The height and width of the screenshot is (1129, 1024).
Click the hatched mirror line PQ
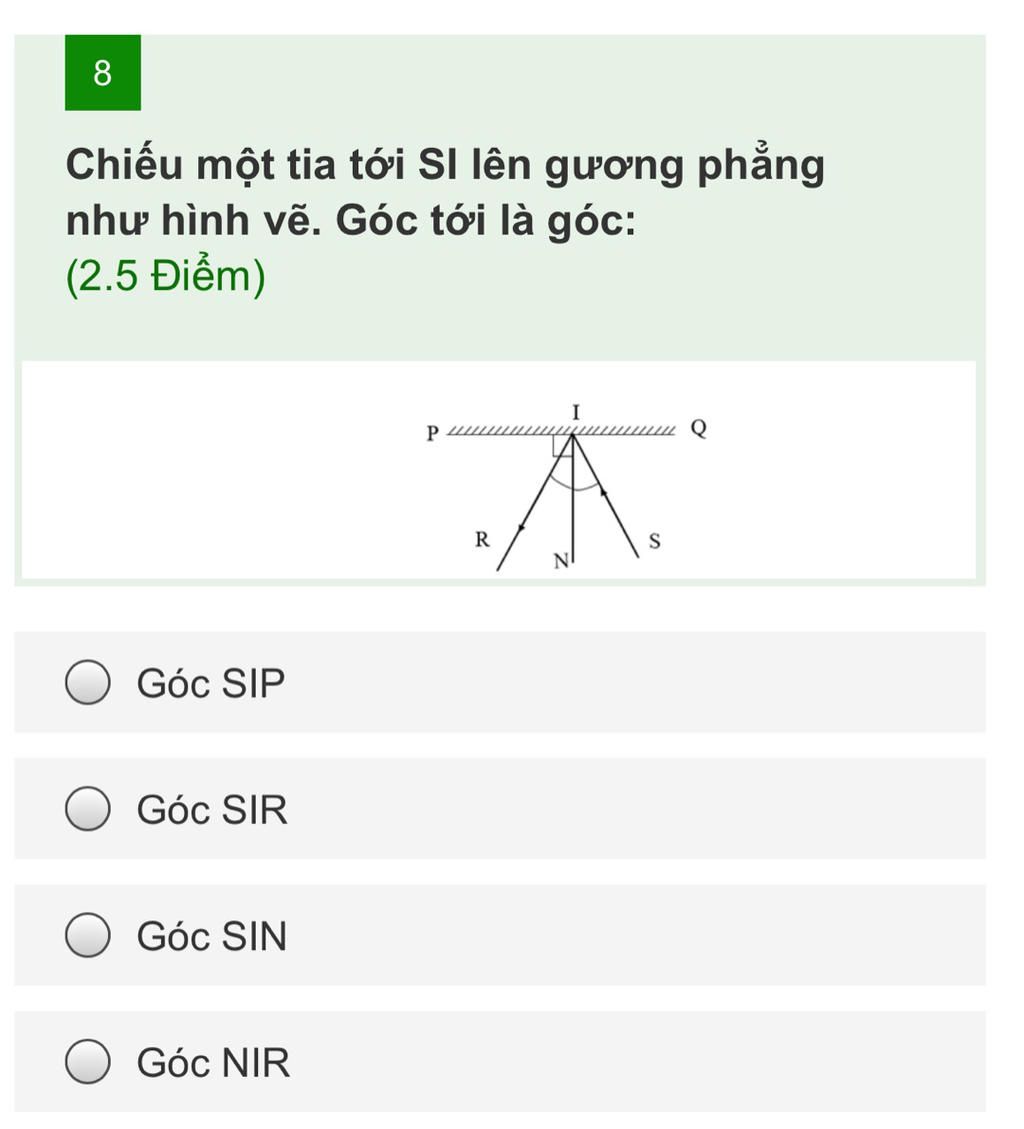coord(562,431)
